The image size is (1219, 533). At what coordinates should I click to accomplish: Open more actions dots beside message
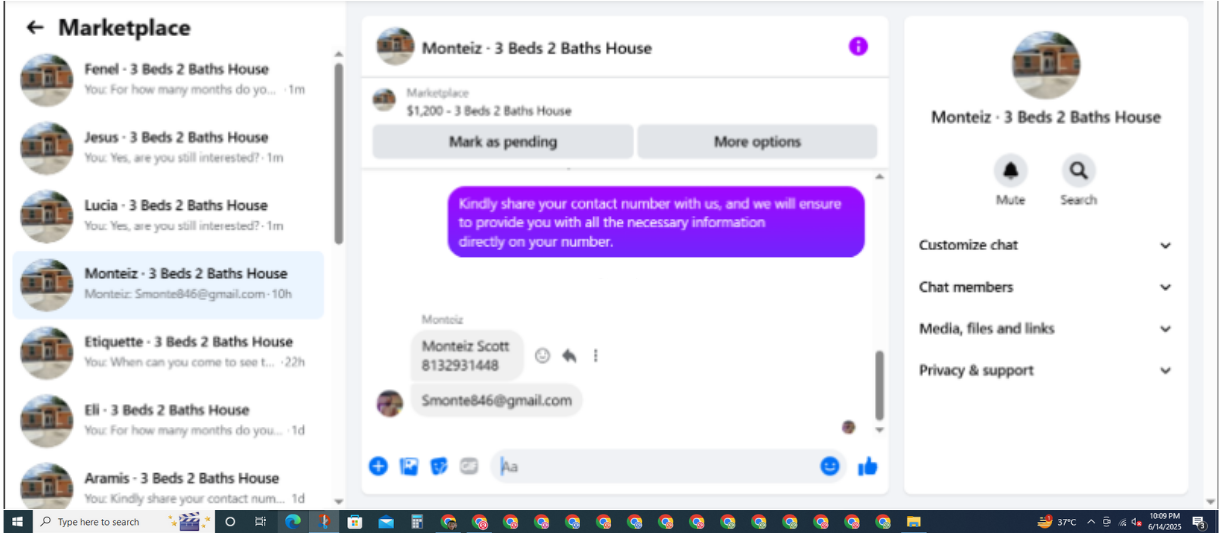(596, 355)
